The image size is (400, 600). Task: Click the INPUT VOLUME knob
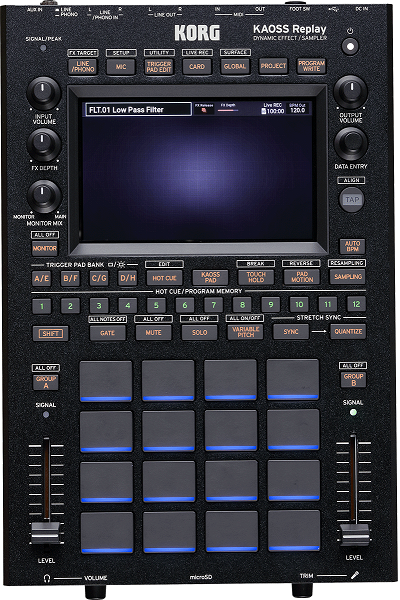point(43,93)
